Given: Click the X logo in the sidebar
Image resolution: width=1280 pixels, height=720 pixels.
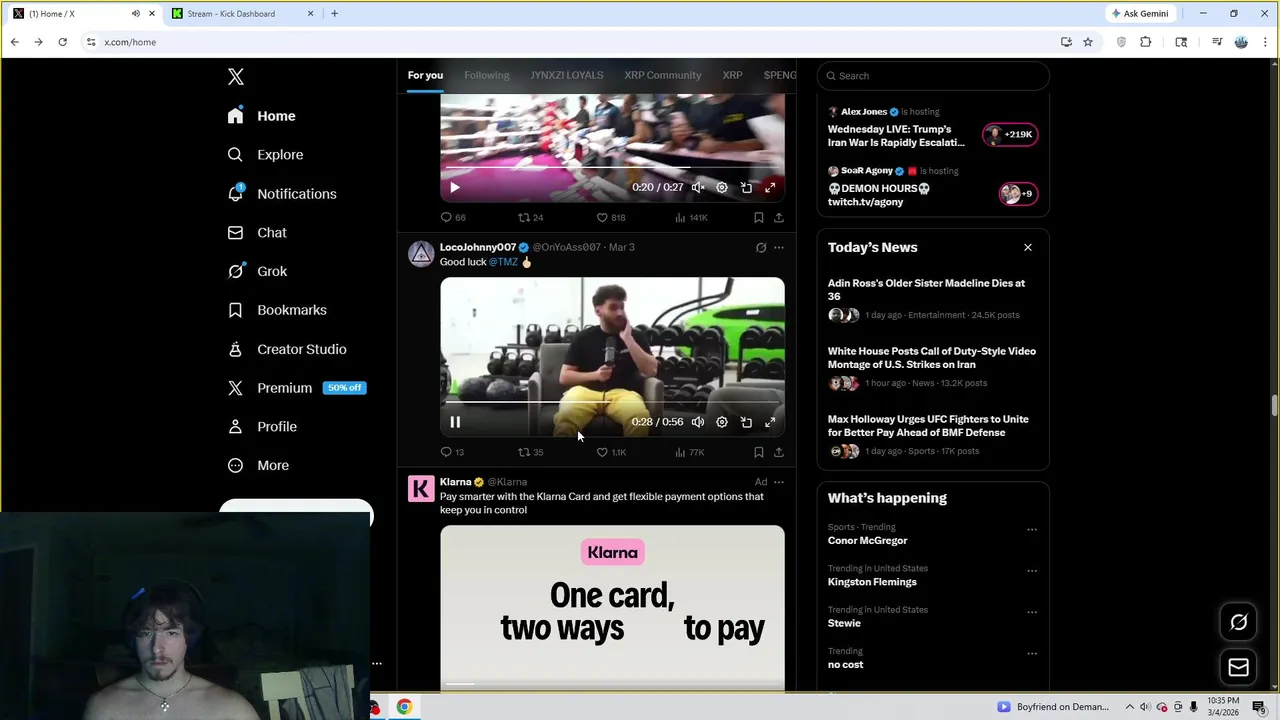Looking at the screenshot, I should [235, 76].
